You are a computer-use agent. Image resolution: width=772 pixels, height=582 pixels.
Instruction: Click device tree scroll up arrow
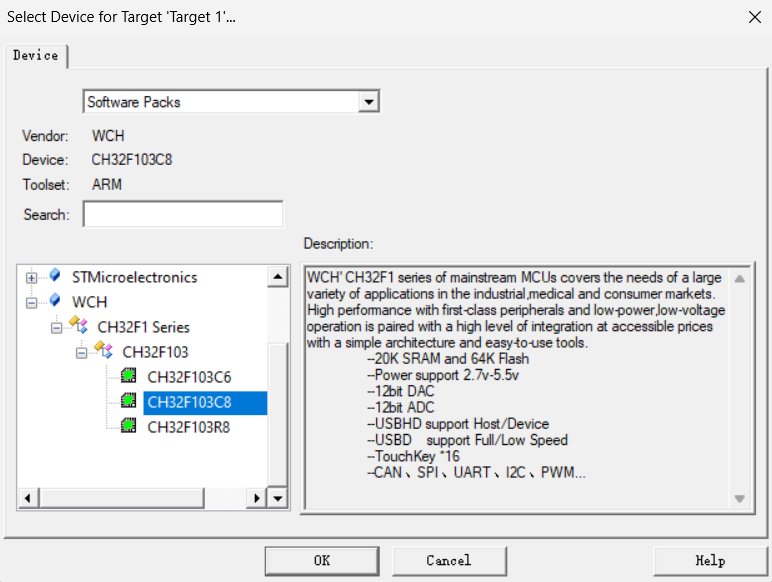tap(278, 277)
